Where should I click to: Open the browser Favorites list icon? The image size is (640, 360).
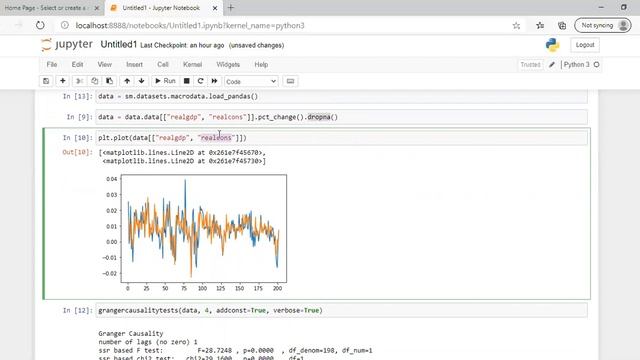pyautogui.click(x=540, y=25)
